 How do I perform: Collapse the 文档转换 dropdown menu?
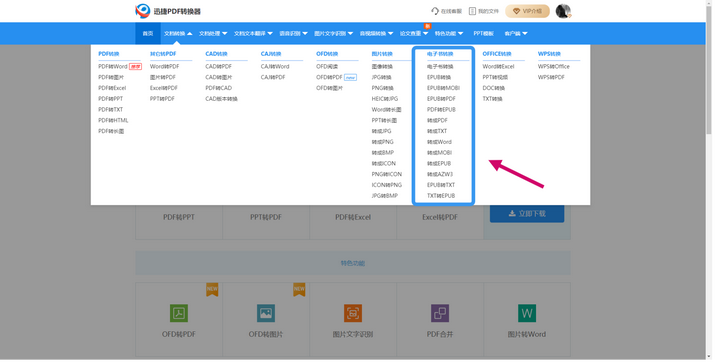(x=178, y=34)
